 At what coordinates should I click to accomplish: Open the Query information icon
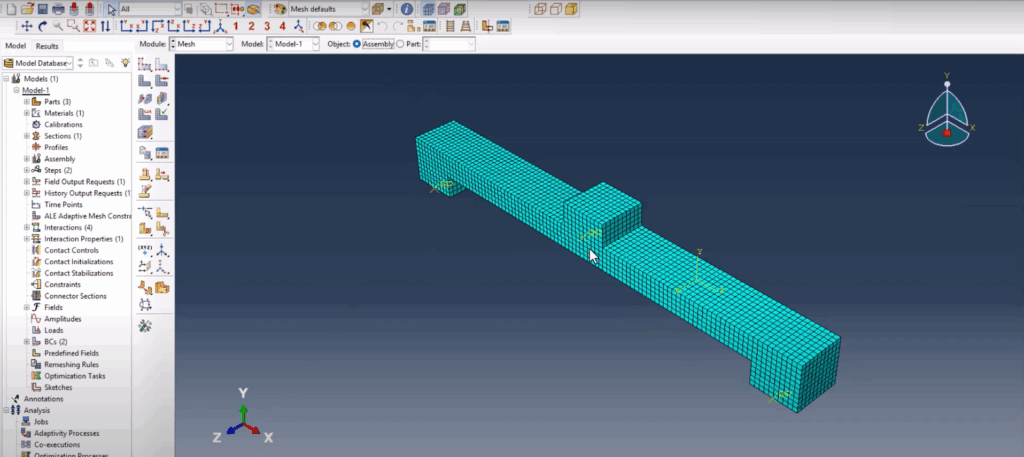pyautogui.click(x=407, y=9)
